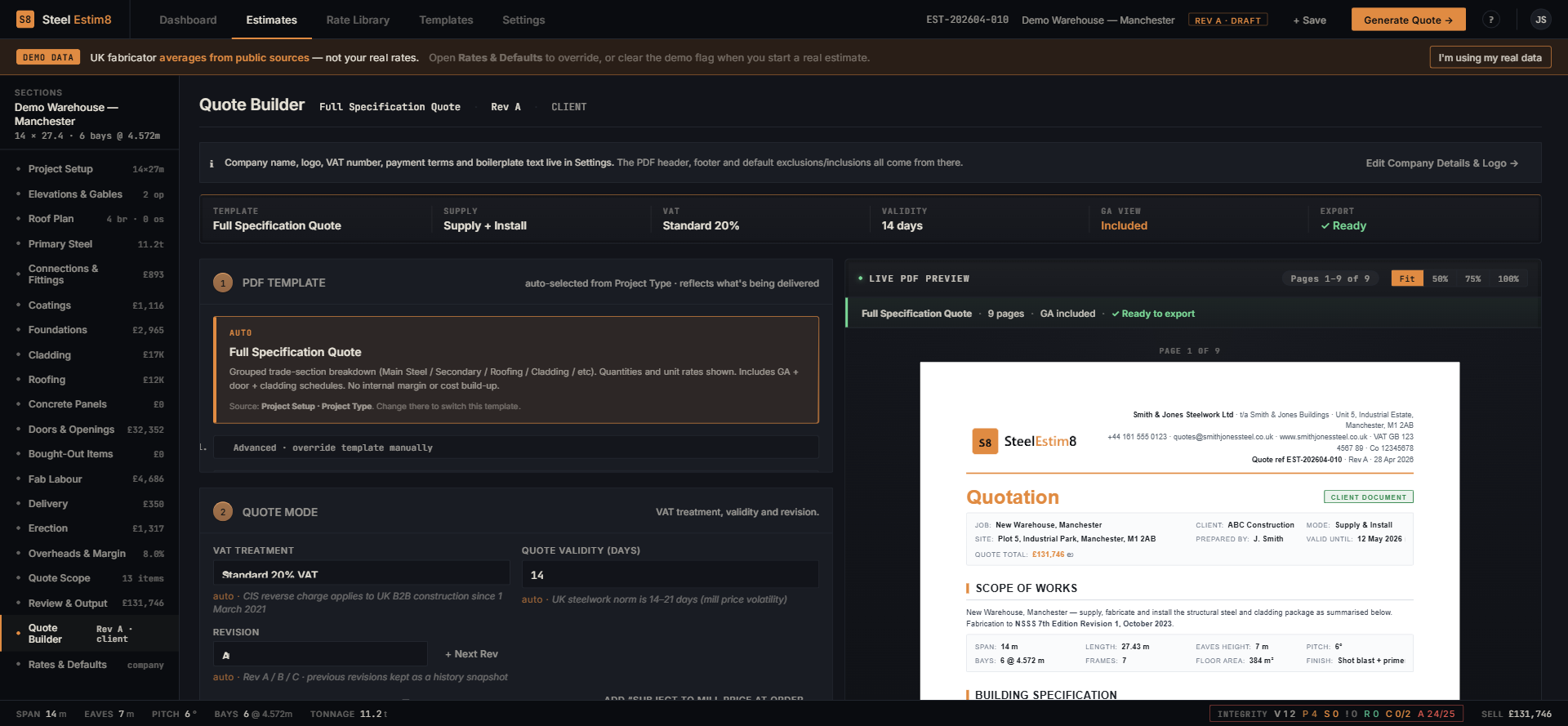This screenshot has width=1568, height=726.
Task: Open Bought-Out Items section
Action: 90,454
